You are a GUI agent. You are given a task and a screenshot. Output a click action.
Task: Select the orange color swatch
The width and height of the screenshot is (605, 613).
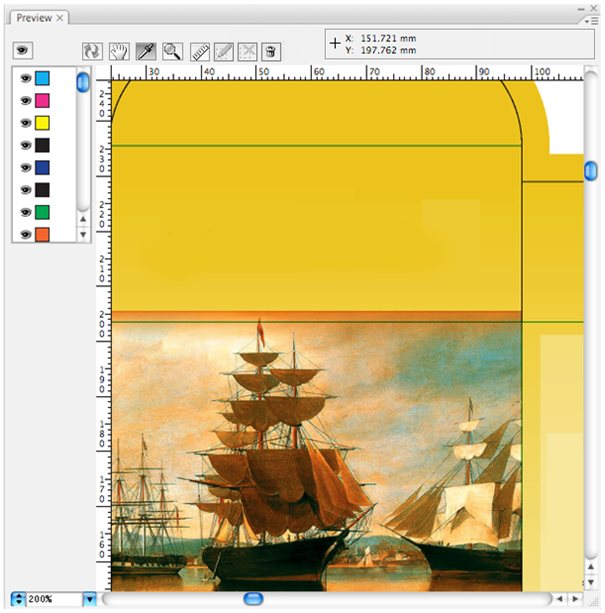[x=42, y=235]
